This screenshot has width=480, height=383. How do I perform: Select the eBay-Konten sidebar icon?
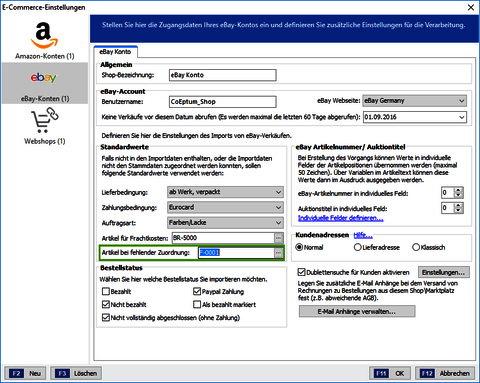[44, 78]
